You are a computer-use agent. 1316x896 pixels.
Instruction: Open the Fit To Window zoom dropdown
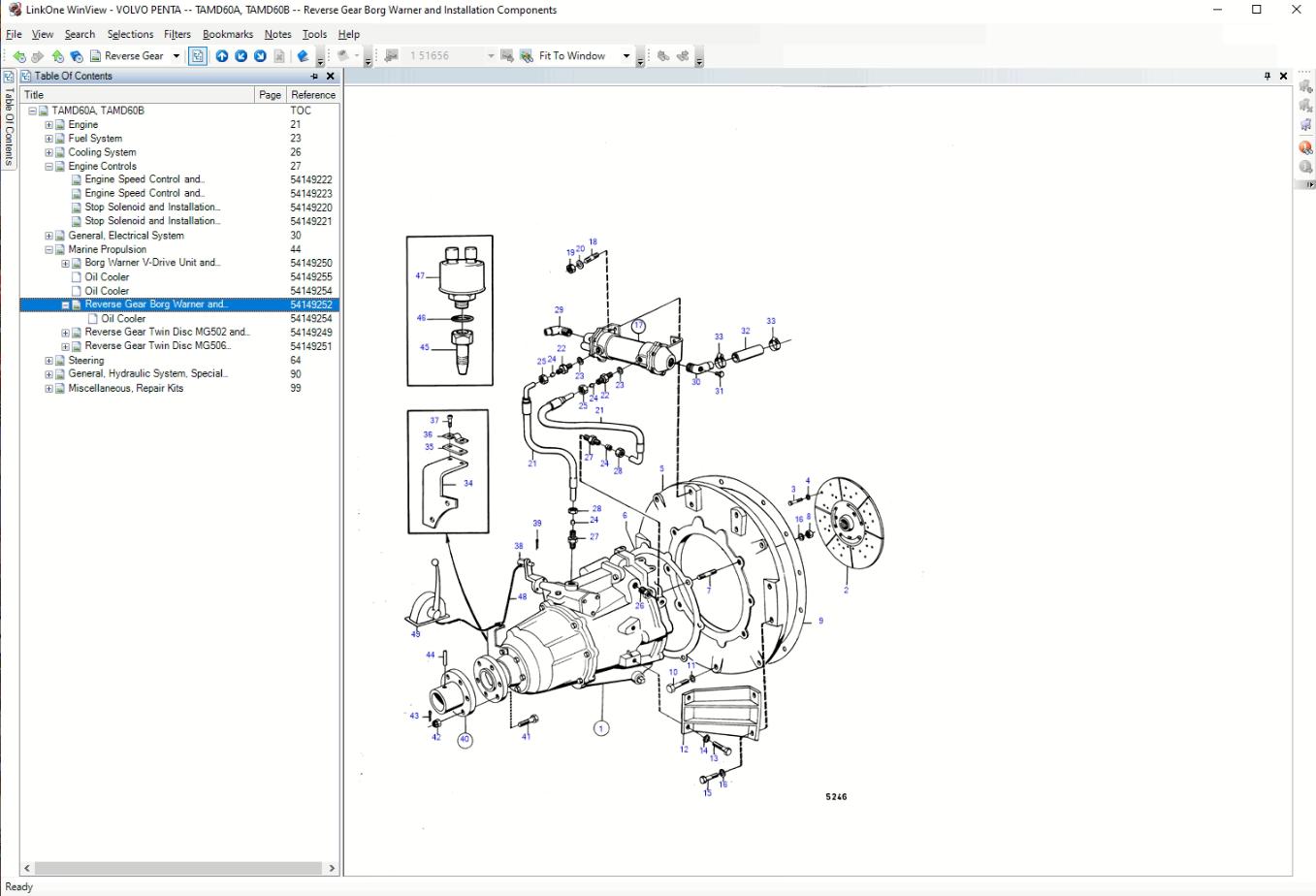[626, 56]
